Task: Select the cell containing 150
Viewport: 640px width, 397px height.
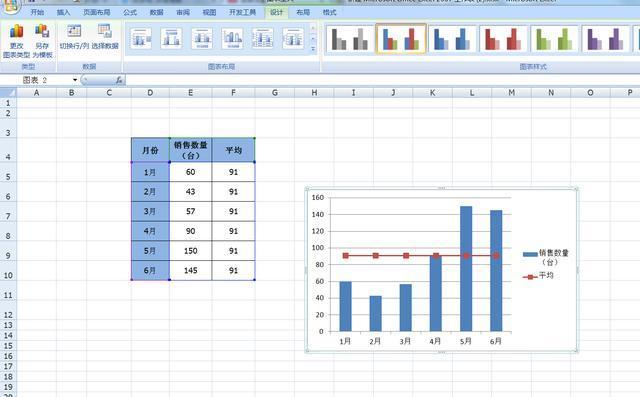Action: 191,251
